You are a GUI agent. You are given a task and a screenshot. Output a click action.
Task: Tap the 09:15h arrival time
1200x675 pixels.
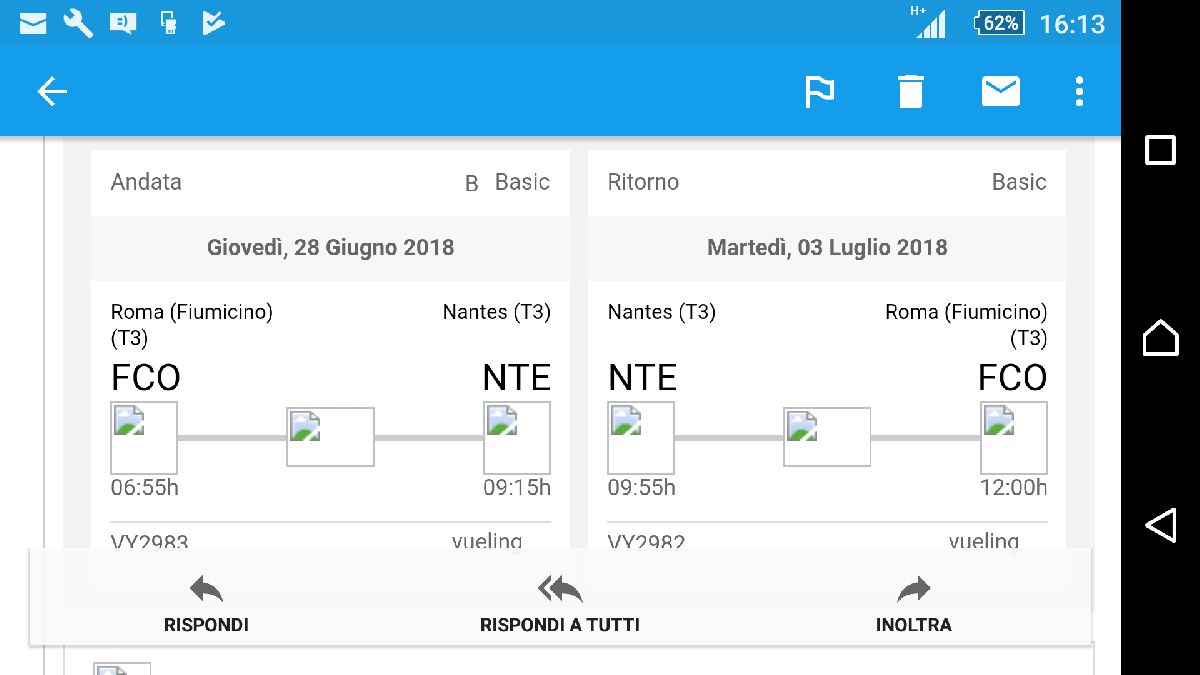[517, 488]
